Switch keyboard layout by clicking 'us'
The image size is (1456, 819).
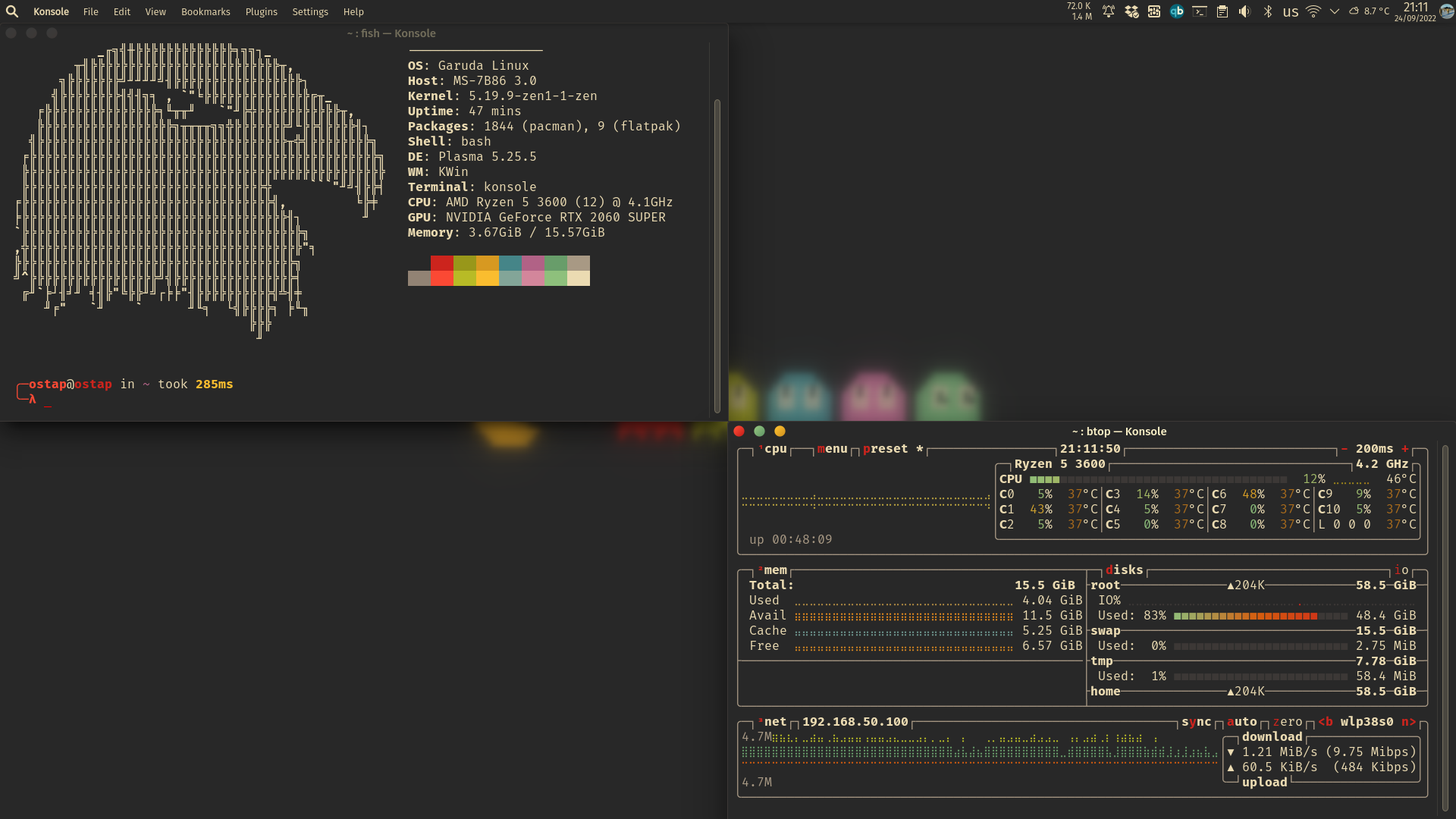tap(1291, 11)
